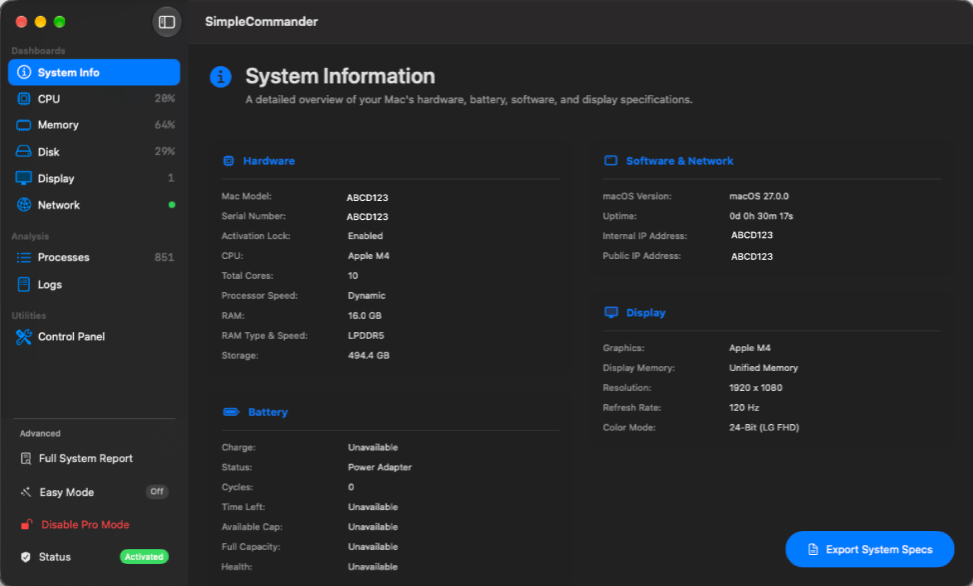
Task: Toggle the sidebar visibility button
Action: pyautogui.click(x=167, y=22)
